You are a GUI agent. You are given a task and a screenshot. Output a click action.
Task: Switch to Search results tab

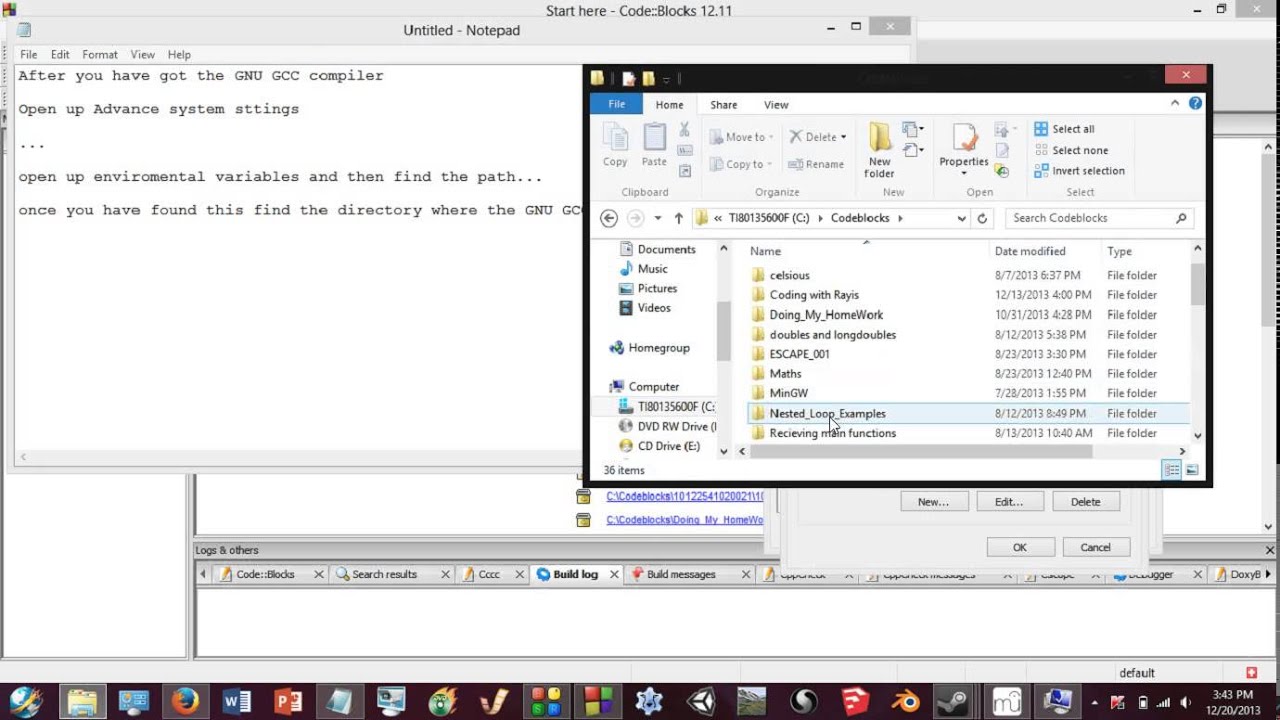[384, 574]
